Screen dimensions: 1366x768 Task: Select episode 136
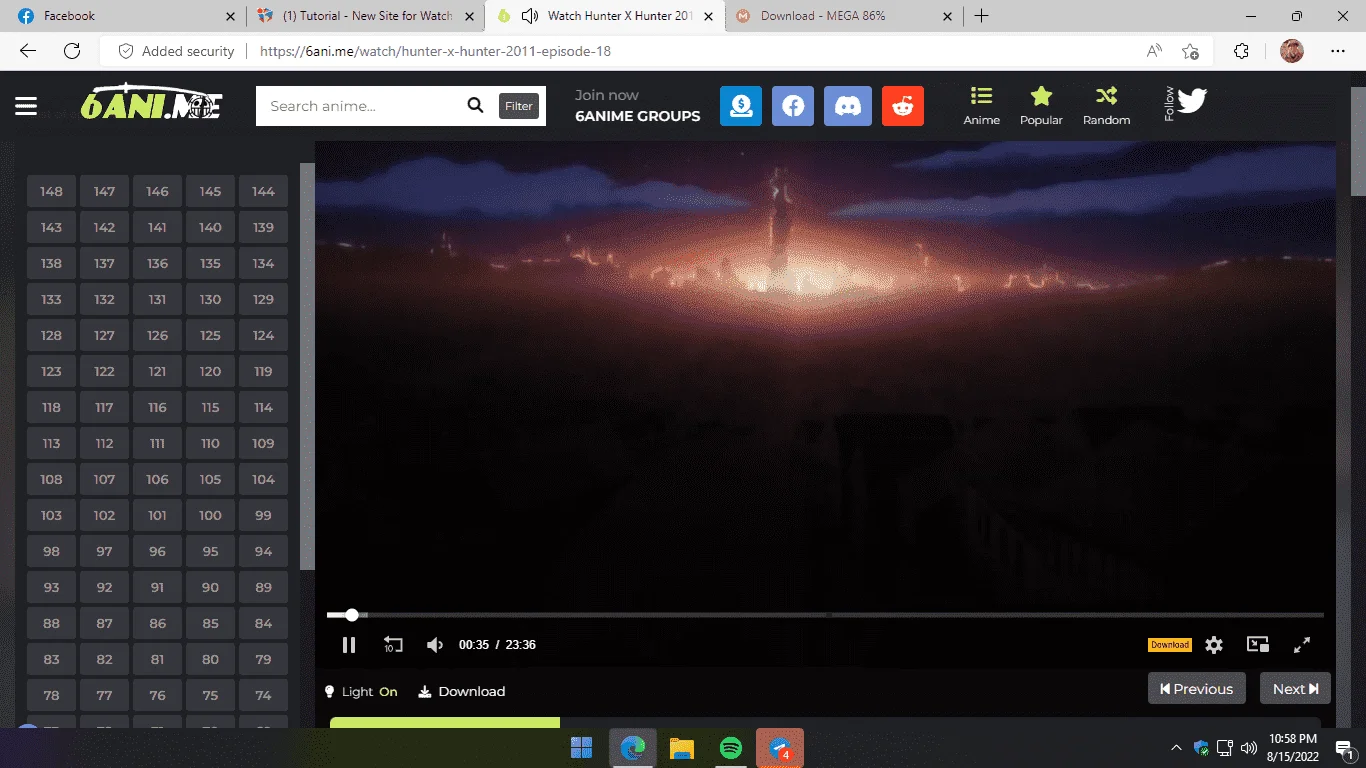(157, 263)
